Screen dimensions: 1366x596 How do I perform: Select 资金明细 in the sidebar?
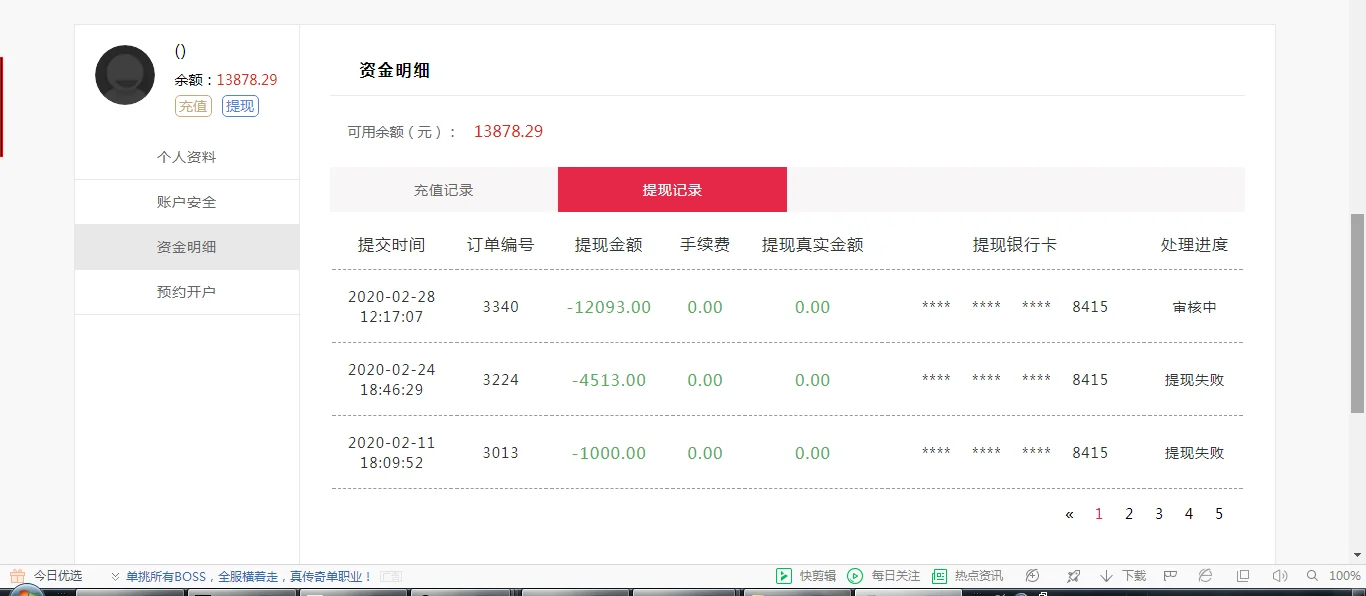tap(187, 247)
